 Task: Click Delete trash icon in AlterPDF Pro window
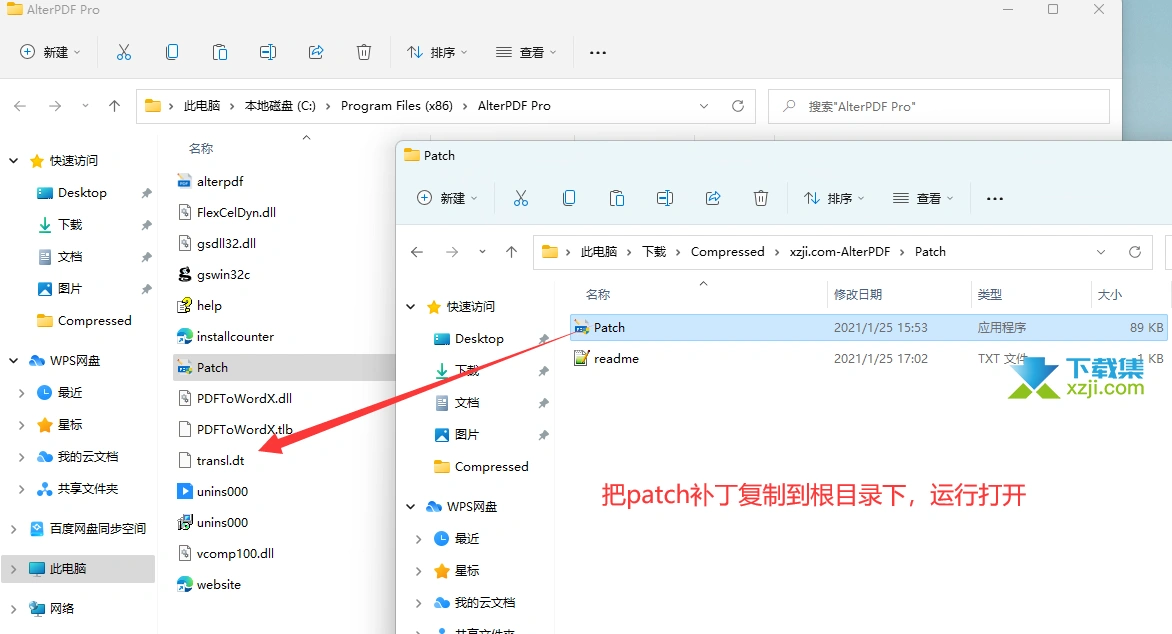click(x=364, y=52)
